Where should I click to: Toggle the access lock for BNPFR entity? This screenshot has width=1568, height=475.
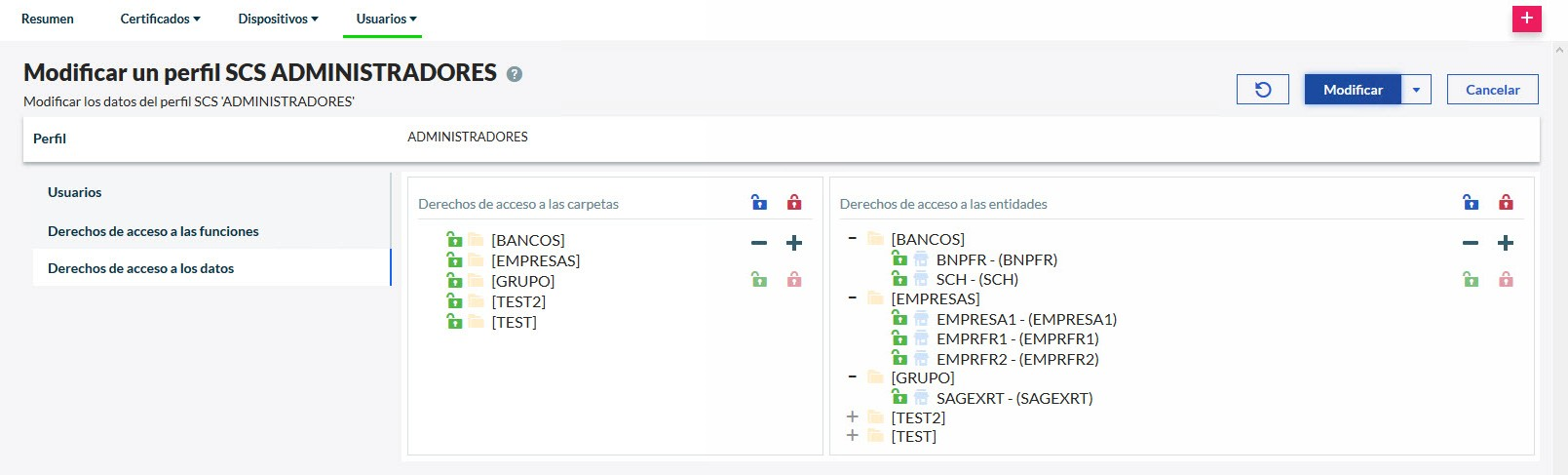coord(899,259)
